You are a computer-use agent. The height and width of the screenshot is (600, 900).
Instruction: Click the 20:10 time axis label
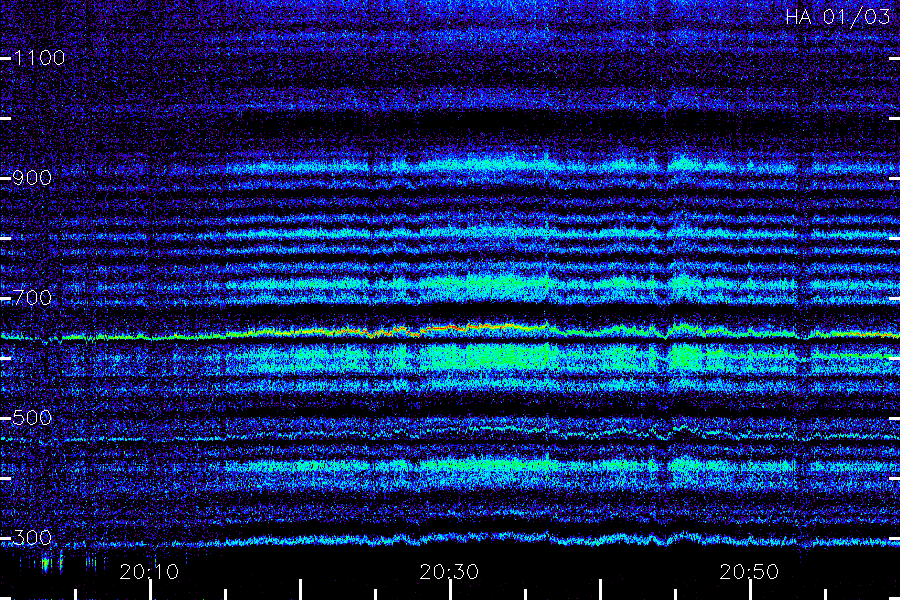tap(149, 572)
